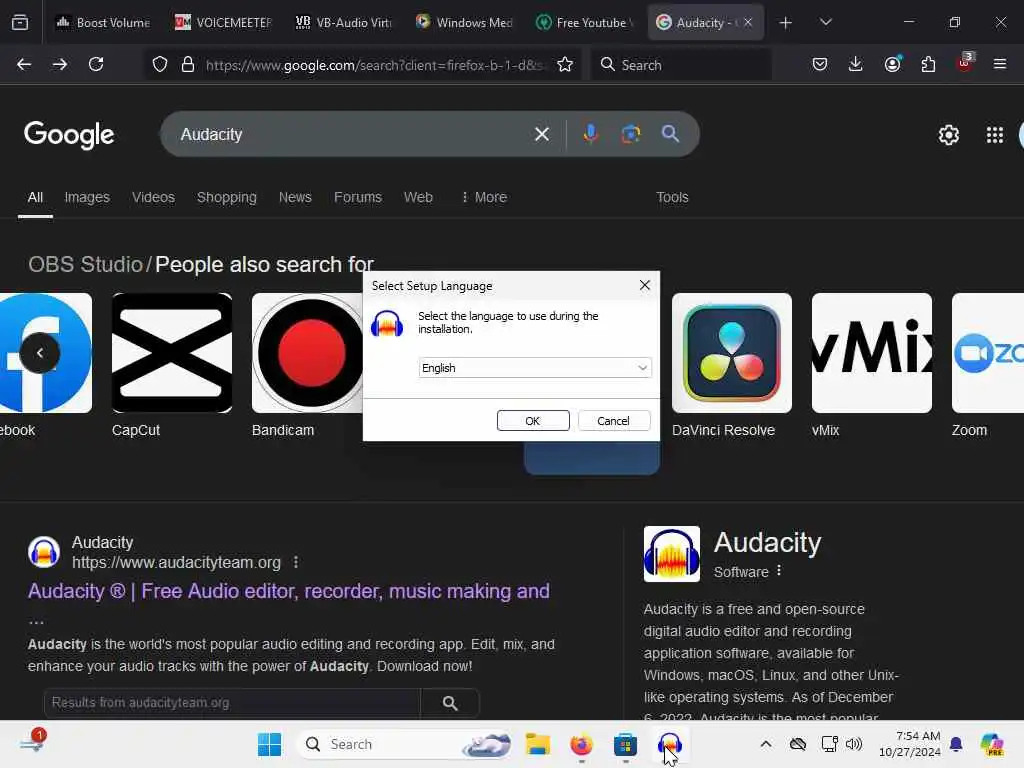Open Audacity free audio editor result

(289, 591)
